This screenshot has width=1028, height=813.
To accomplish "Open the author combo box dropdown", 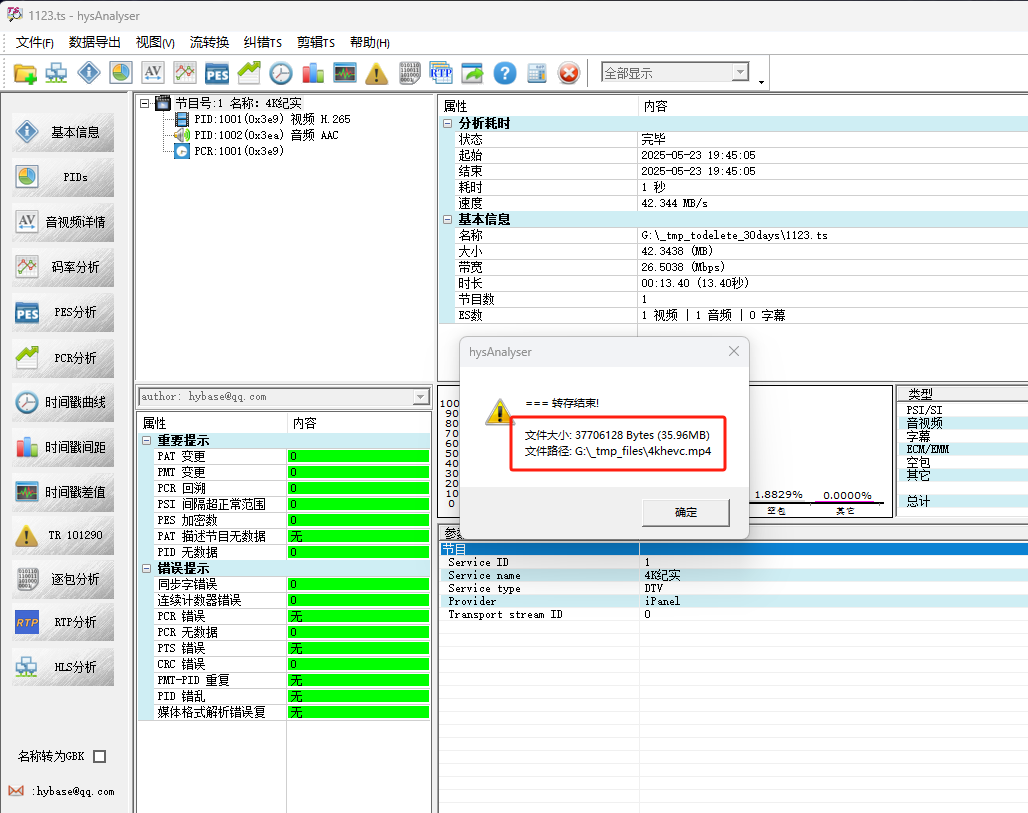I will point(420,397).
